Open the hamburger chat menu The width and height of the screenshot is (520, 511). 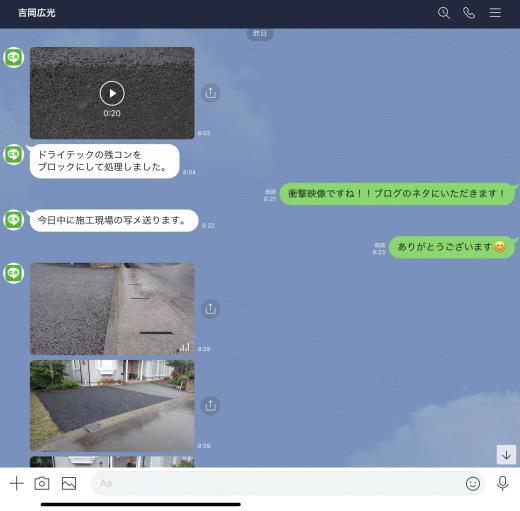coord(495,13)
